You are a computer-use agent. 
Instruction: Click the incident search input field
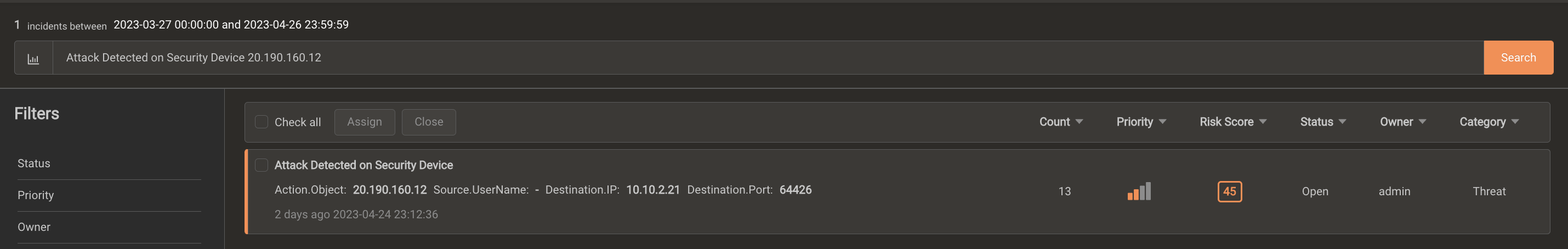768,58
